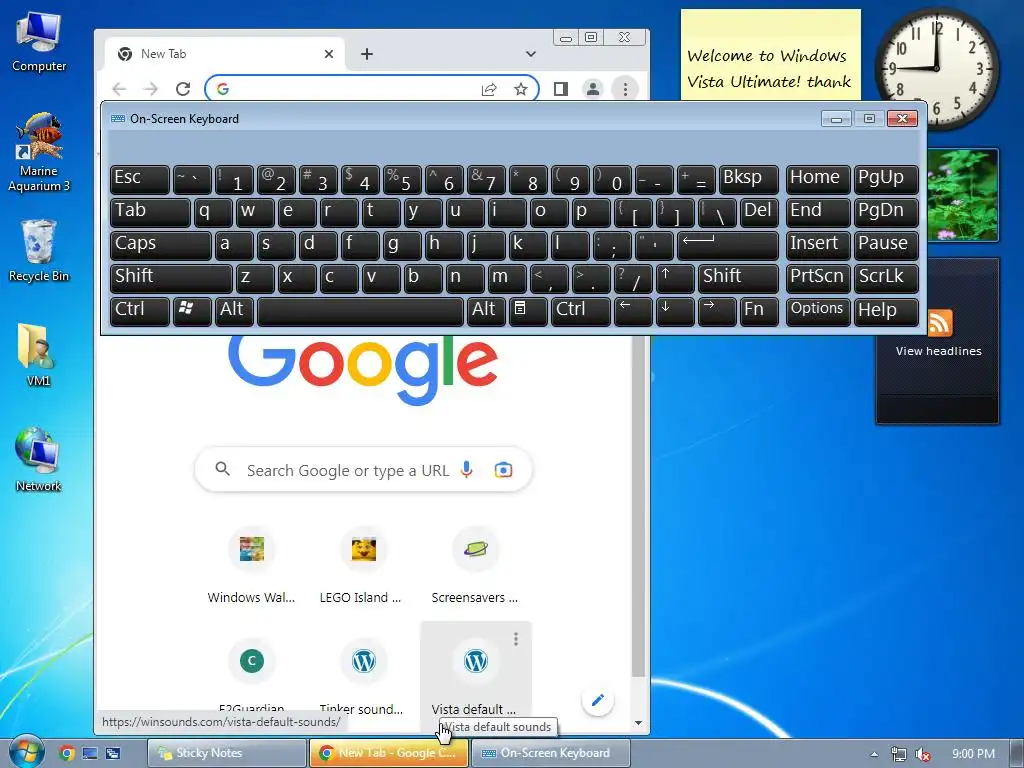Click the PrtScn key
Viewport: 1024px width, 768px height.
click(818, 278)
